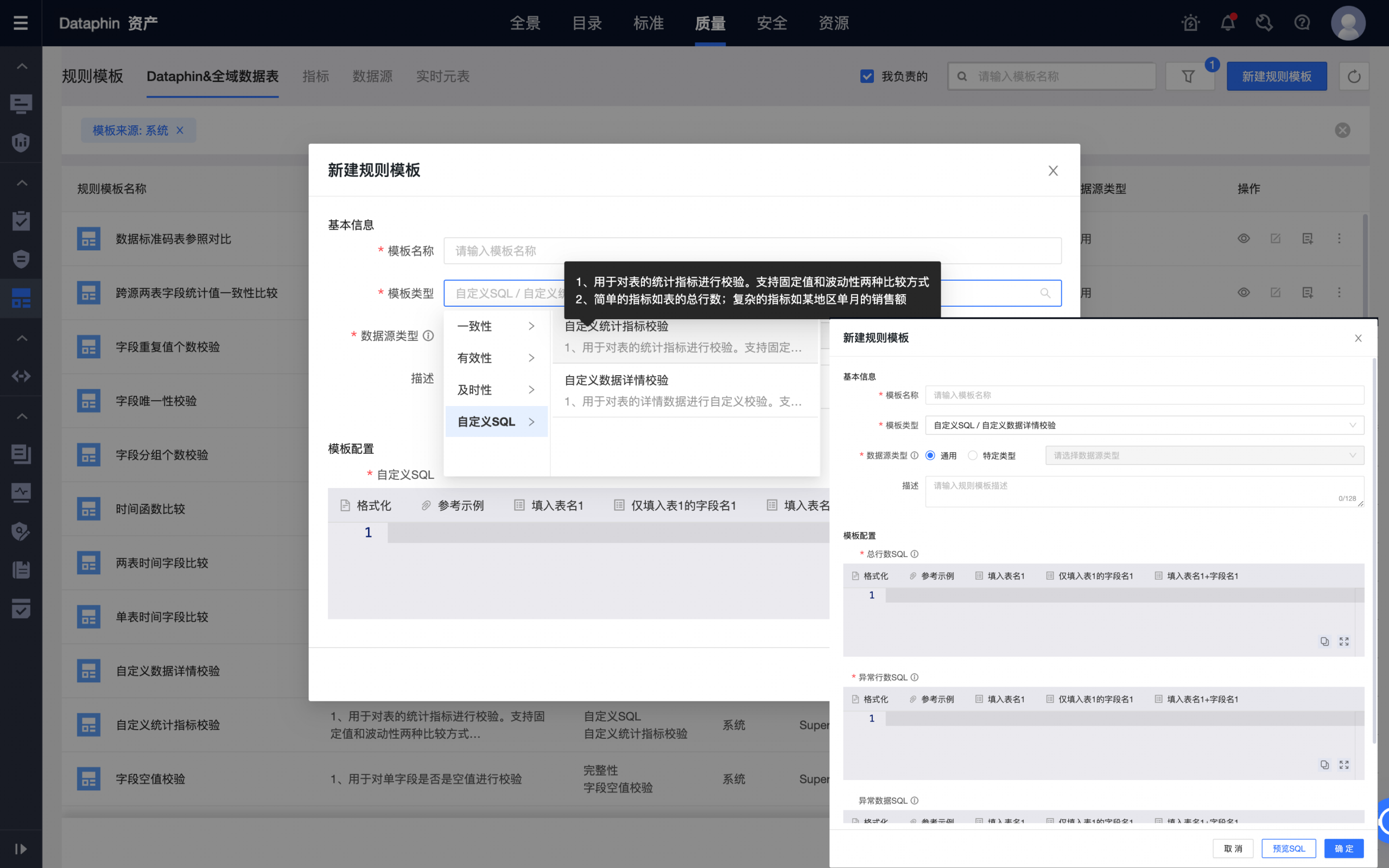Expand the 及时性 category
The image size is (1389, 868).
click(497, 390)
